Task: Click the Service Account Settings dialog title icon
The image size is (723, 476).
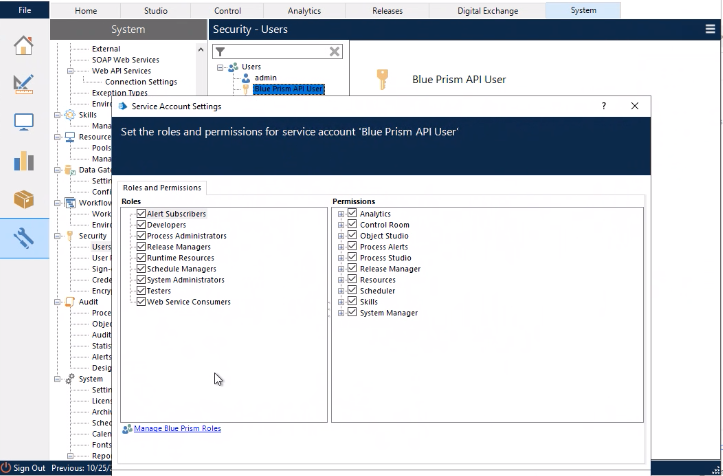Action: (x=123, y=106)
